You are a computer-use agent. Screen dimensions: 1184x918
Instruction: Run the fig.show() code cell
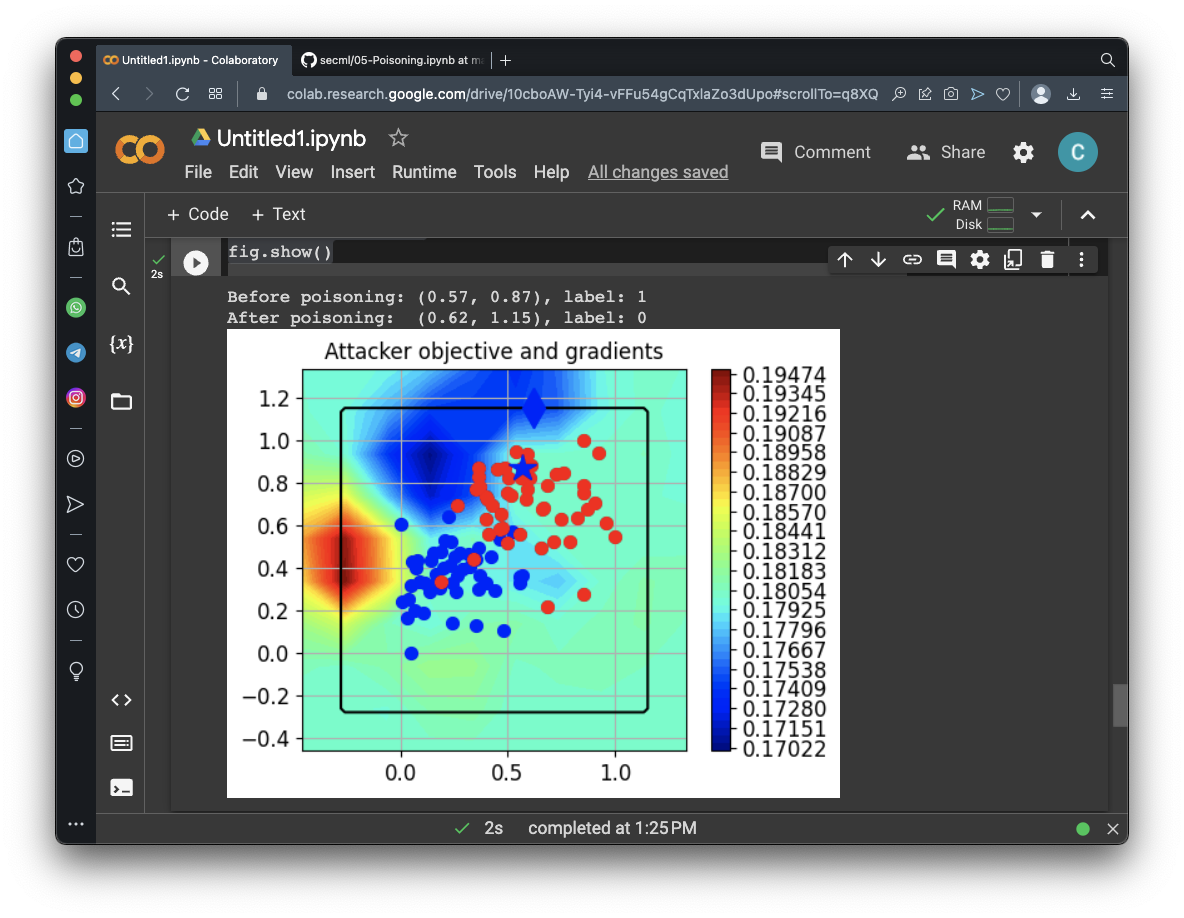coord(195,262)
